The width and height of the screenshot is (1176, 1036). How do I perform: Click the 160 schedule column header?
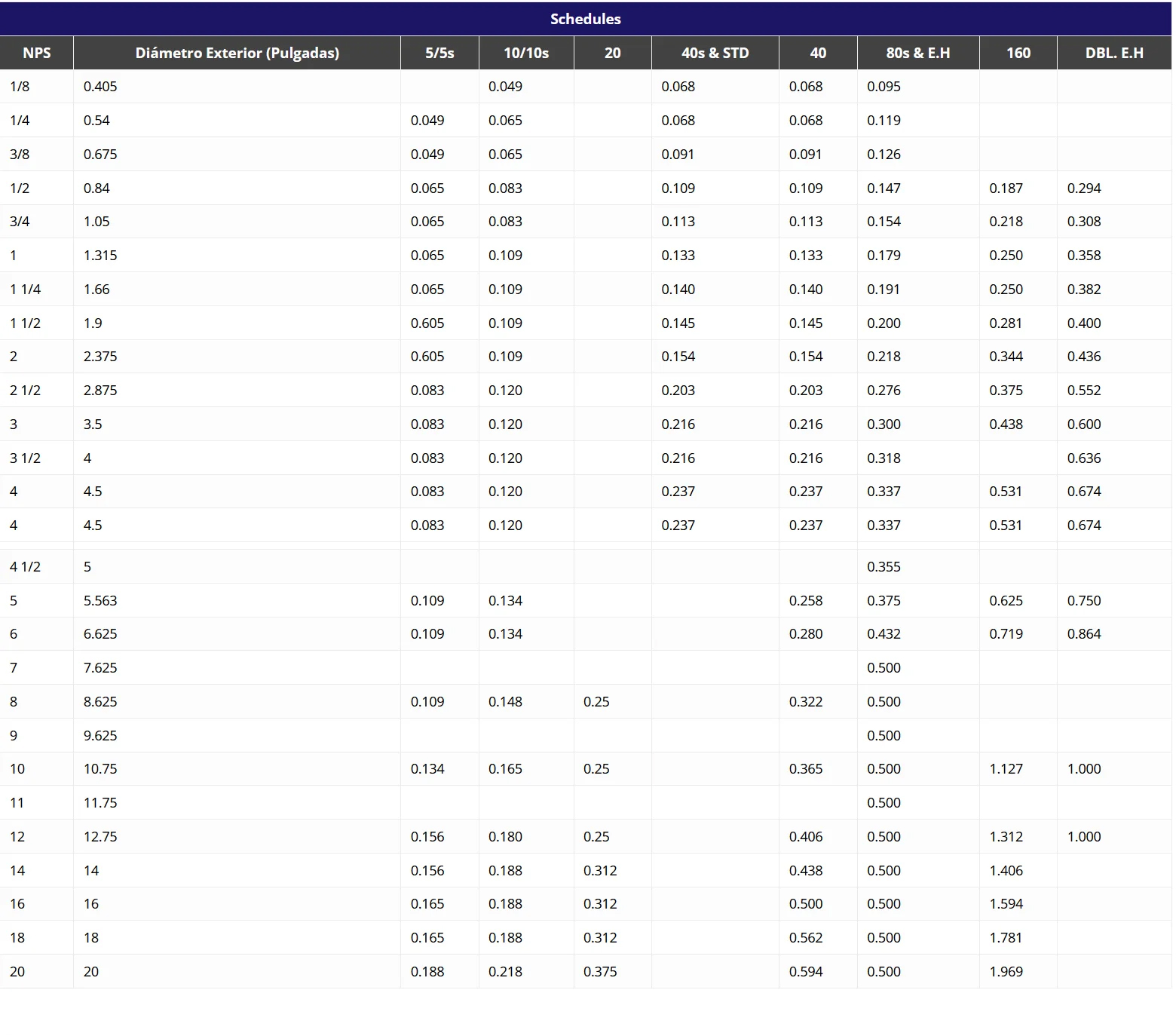point(1018,53)
